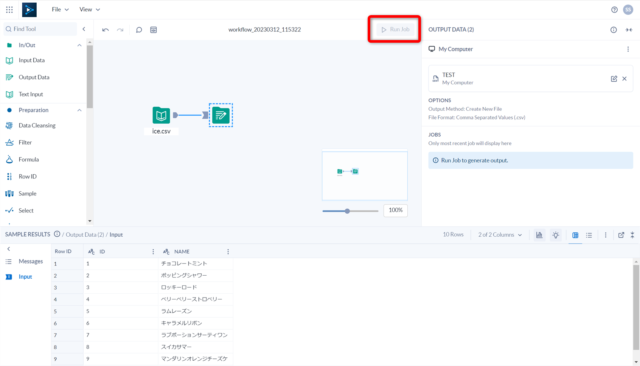The width and height of the screenshot is (640, 366).
Task: Switch to list view of results
Action: tap(589, 235)
